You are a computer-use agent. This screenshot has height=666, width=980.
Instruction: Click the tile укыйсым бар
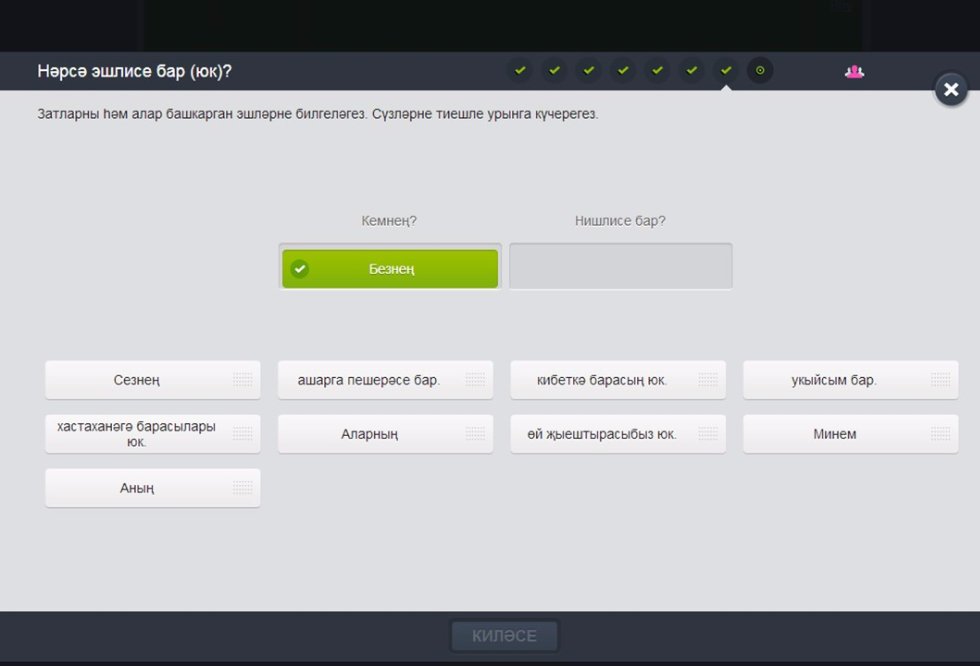coord(833,380)
